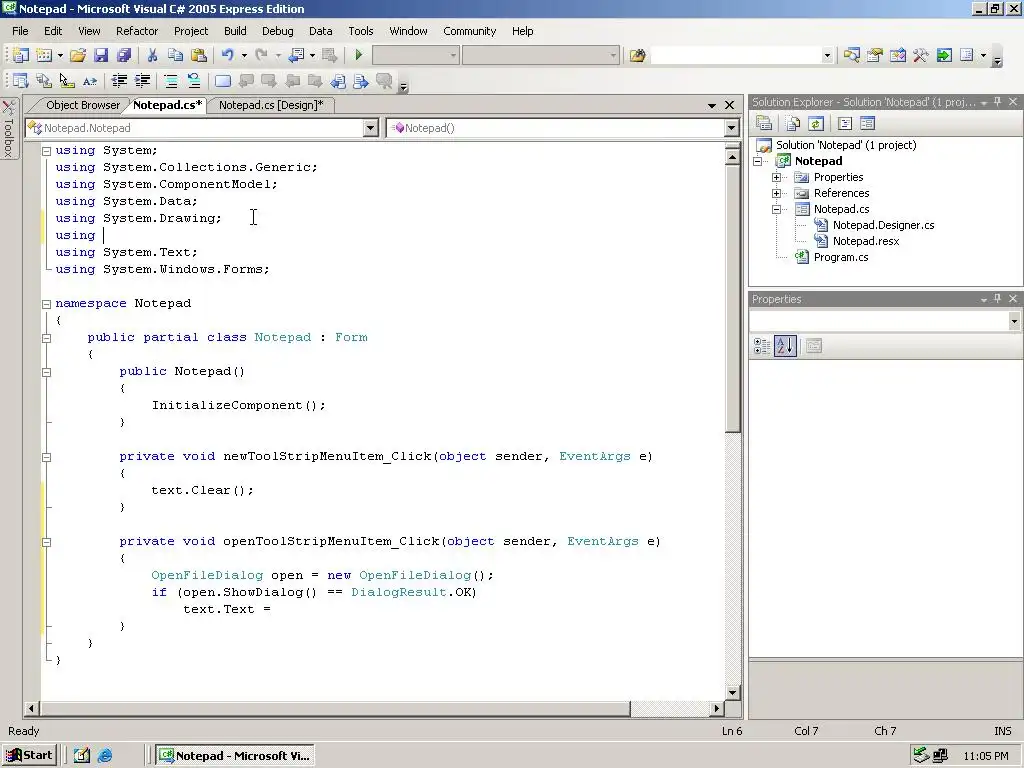Click the Save All icon
Viewport: 1024px width, 768px height.
point(123,56)
